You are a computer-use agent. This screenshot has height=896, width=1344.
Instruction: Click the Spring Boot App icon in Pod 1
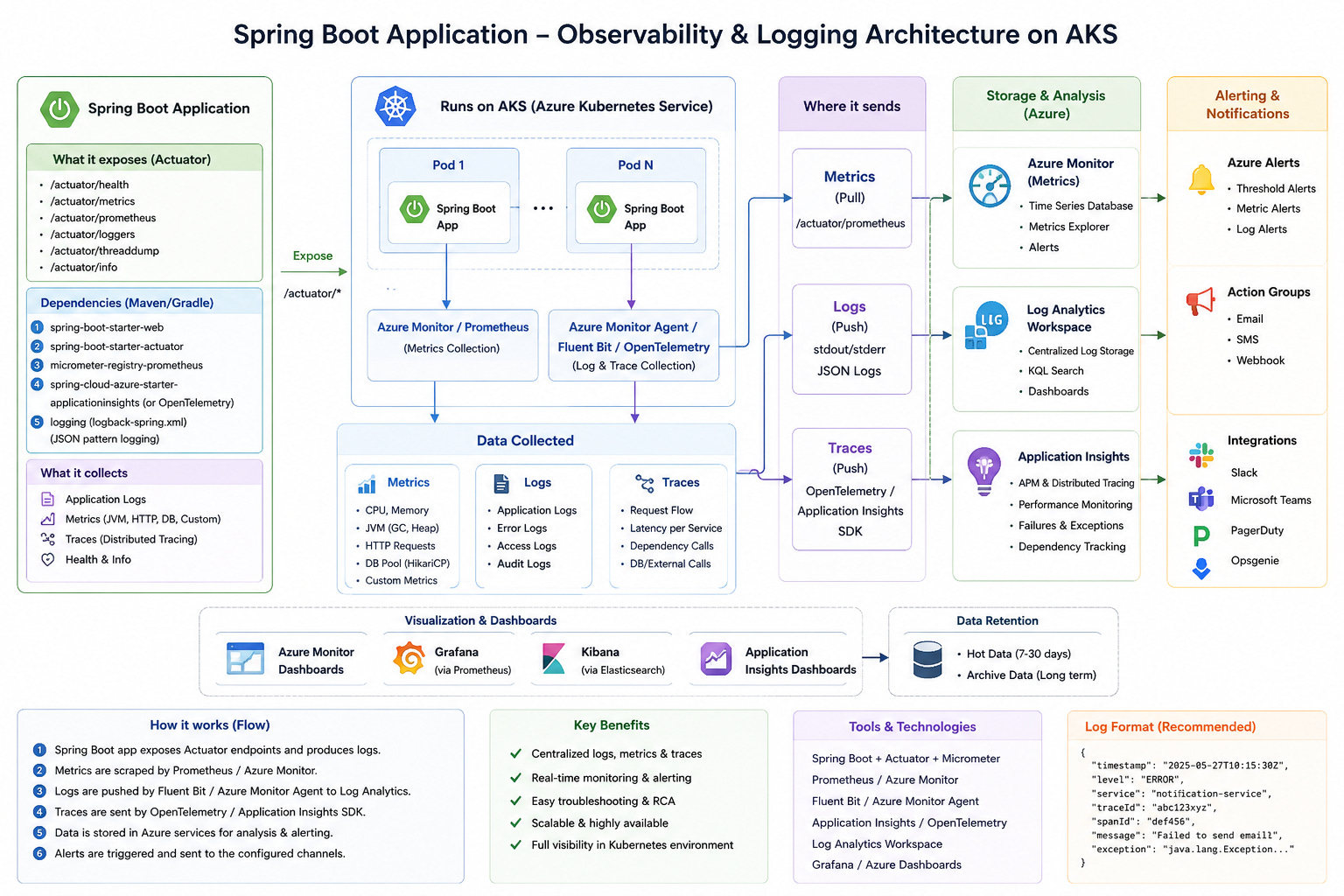click(414, 209)
